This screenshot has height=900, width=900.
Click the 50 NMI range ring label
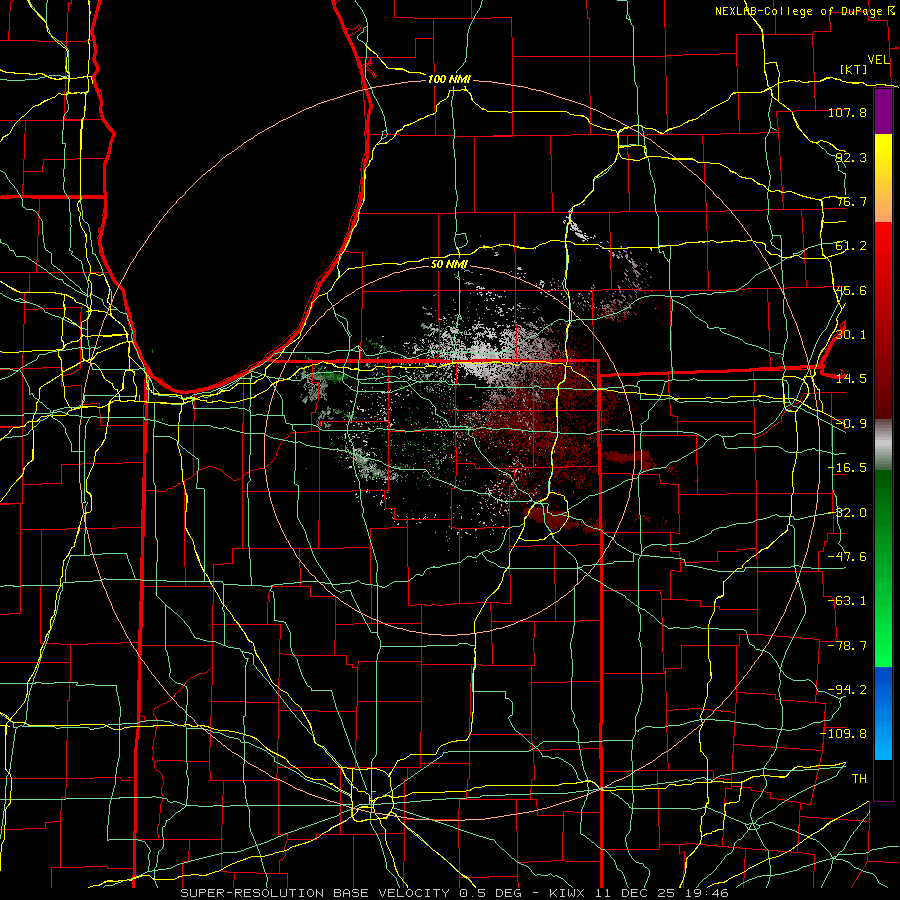click(x=449, y=265)
